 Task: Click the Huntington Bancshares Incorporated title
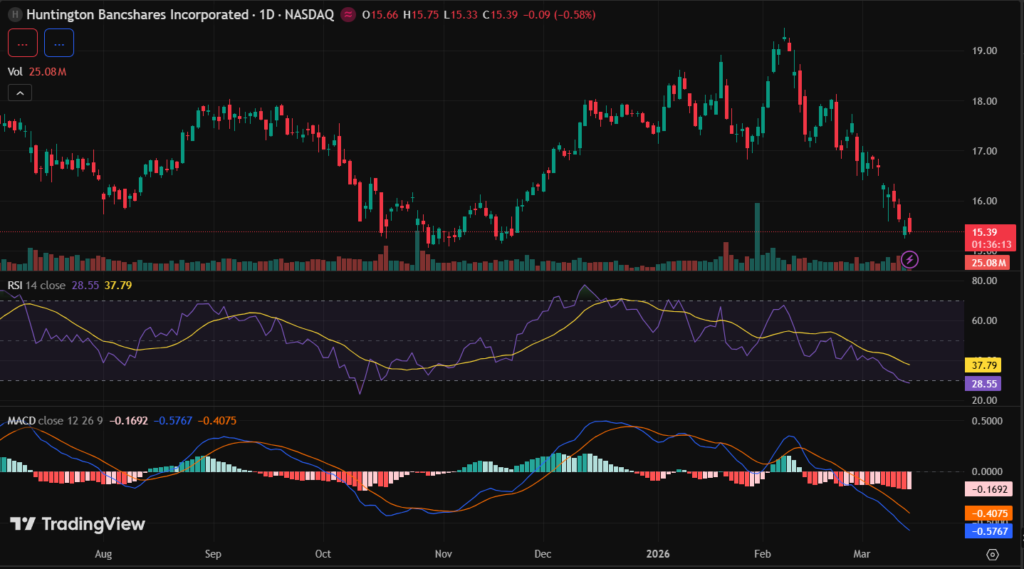tap(136, 15)
